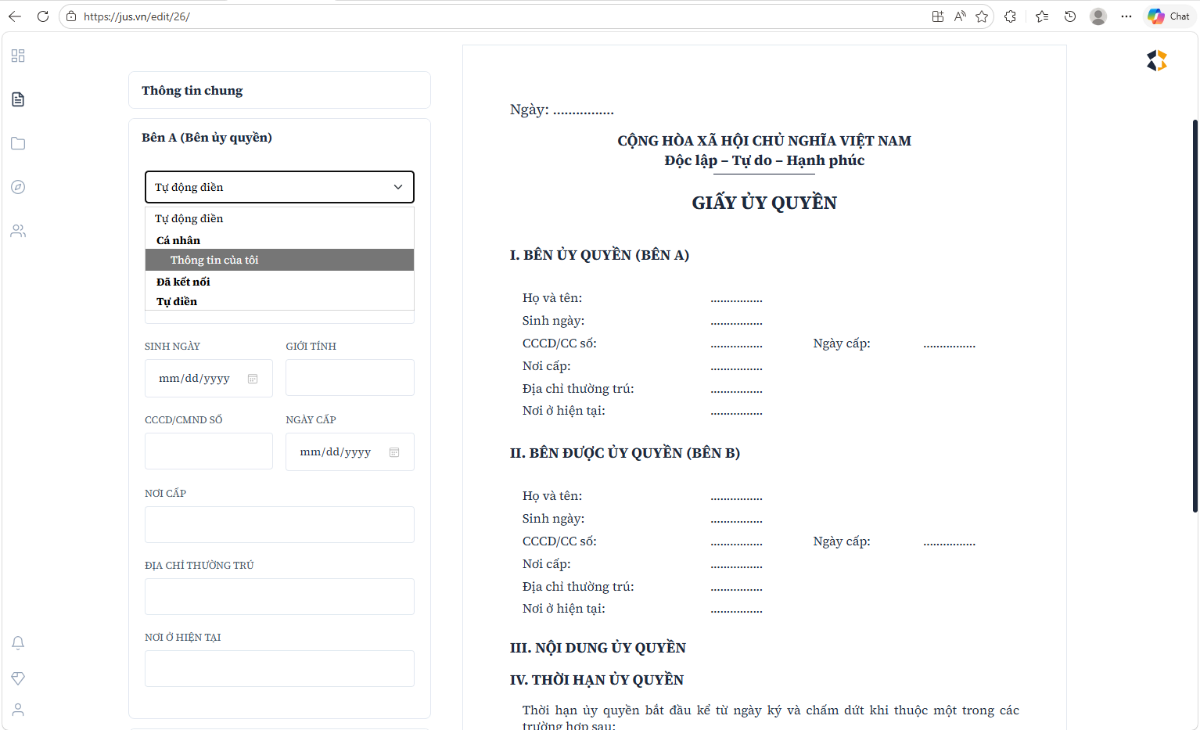Screen dimensions: 1200x730
Task: Select the Thông tin của tôi option
Action: pos(279,259)
